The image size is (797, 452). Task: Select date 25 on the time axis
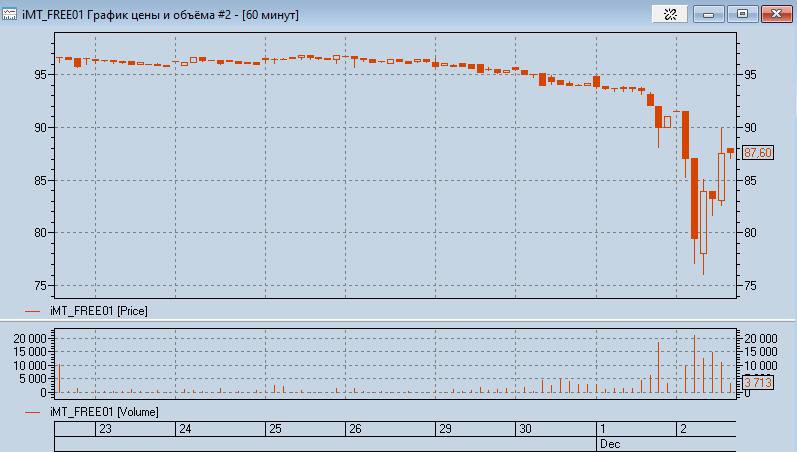point(275,429)
